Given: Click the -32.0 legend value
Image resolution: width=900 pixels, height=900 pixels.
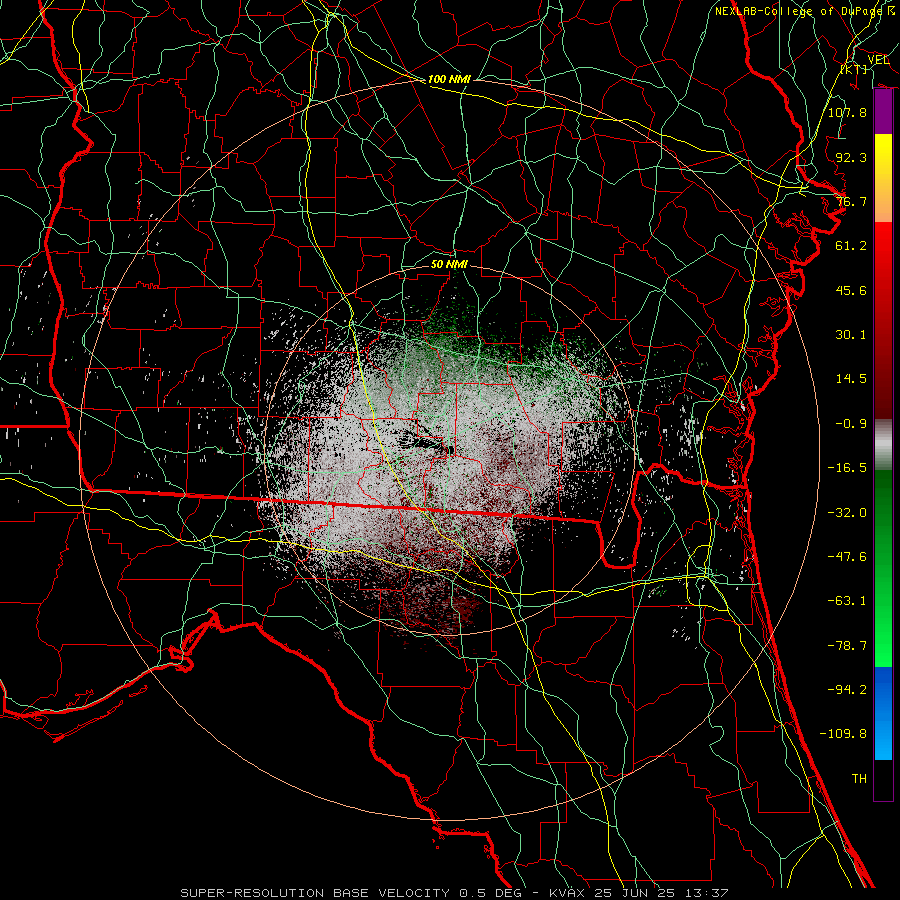Looking at the screenshot, I should (x=847, y=513).
